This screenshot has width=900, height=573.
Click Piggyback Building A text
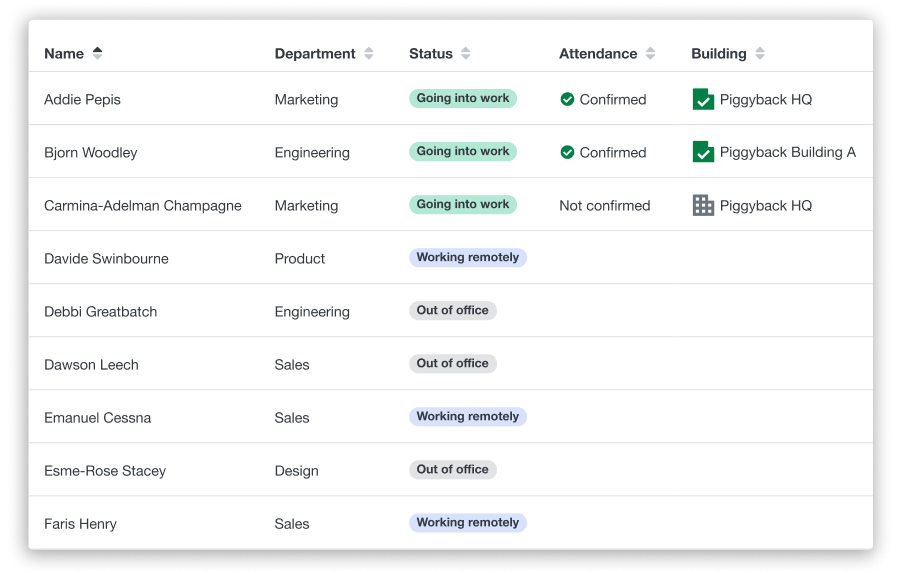coord(788,152)
